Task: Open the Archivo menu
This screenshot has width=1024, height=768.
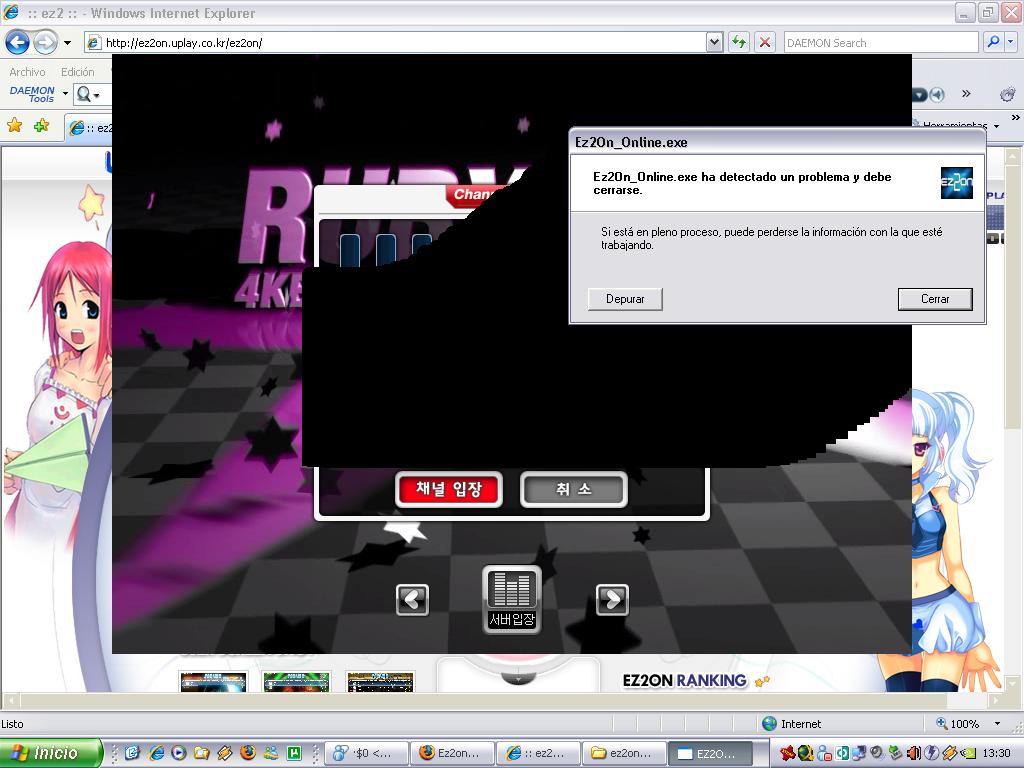Action: coord(27,72)
